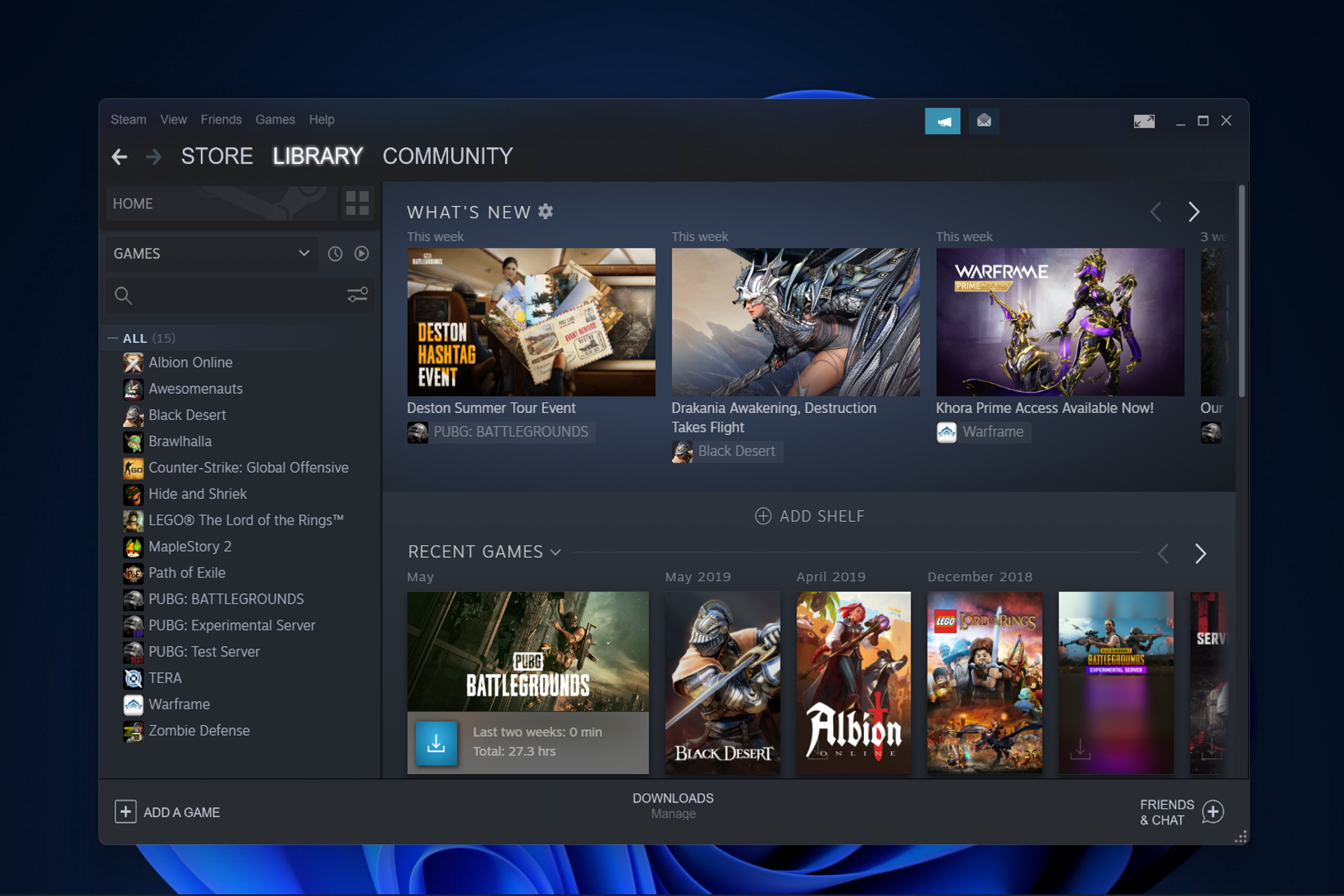Switch to the STORE tab

coord(216,156)
